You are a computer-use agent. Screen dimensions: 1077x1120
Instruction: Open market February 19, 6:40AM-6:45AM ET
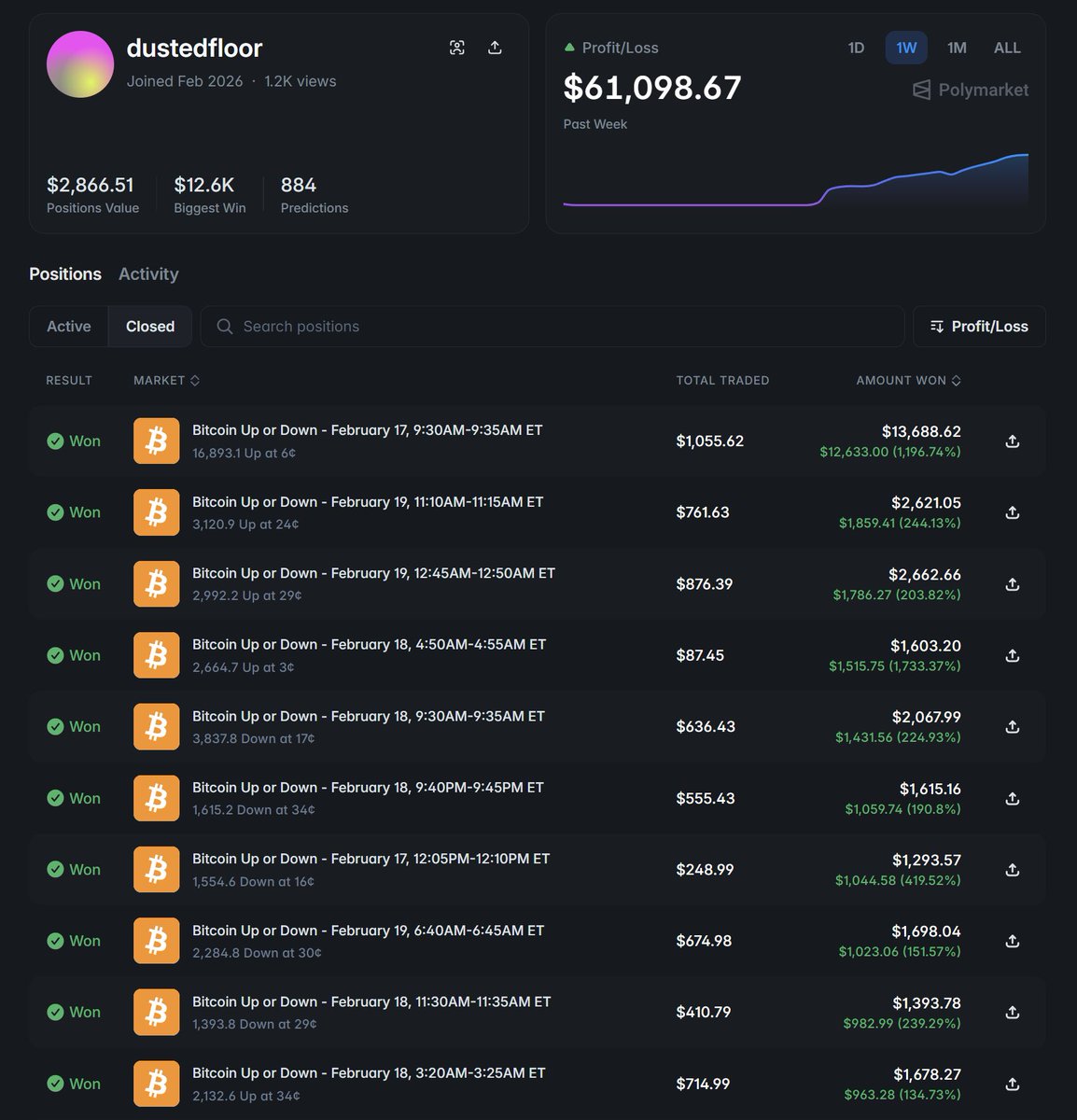pyautogui.click(x=368, y=931)
